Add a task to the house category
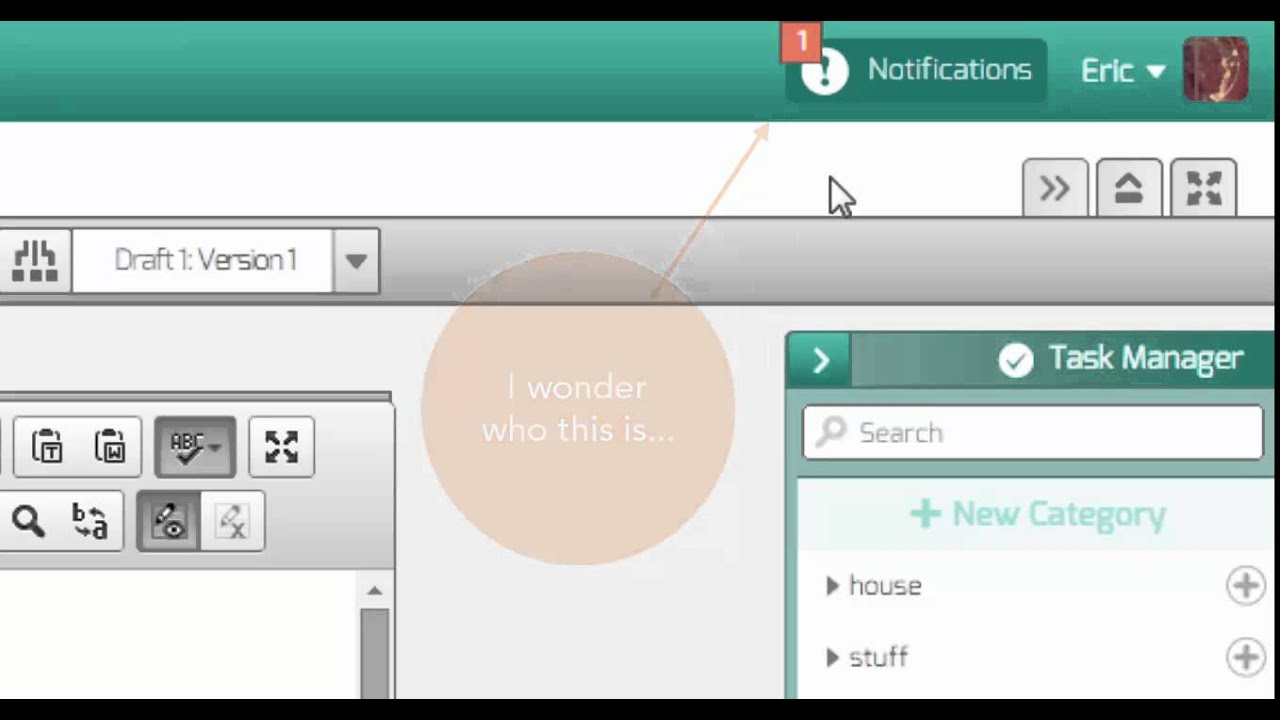Image resolution: width=1280 pixels, height=720 pixels. 1245,586
